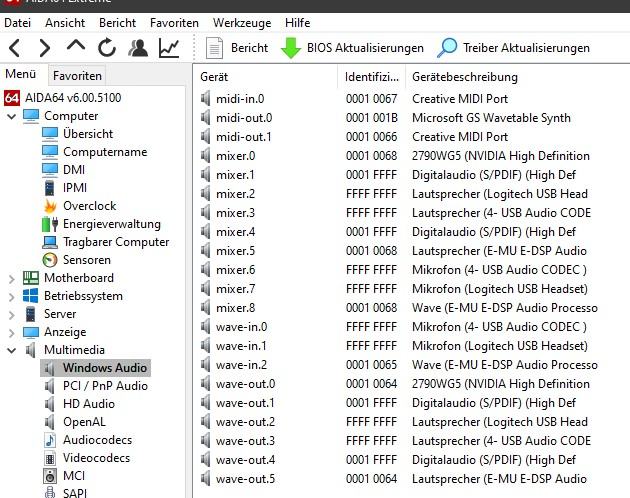Click the MCI speaker box icon
This screenshot has height=498, width=630.
[50, 476]
